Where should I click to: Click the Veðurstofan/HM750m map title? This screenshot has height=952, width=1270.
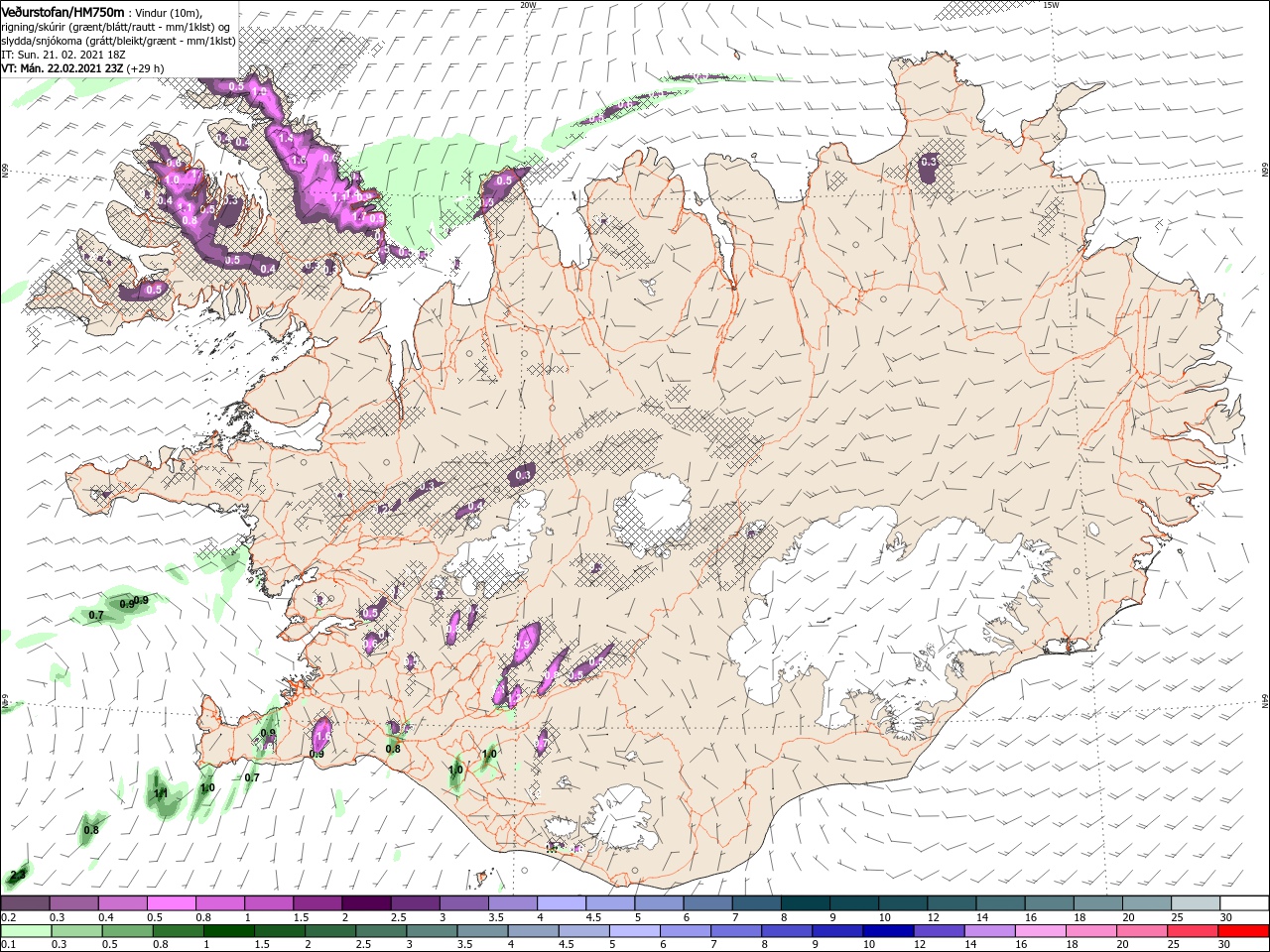63,11
